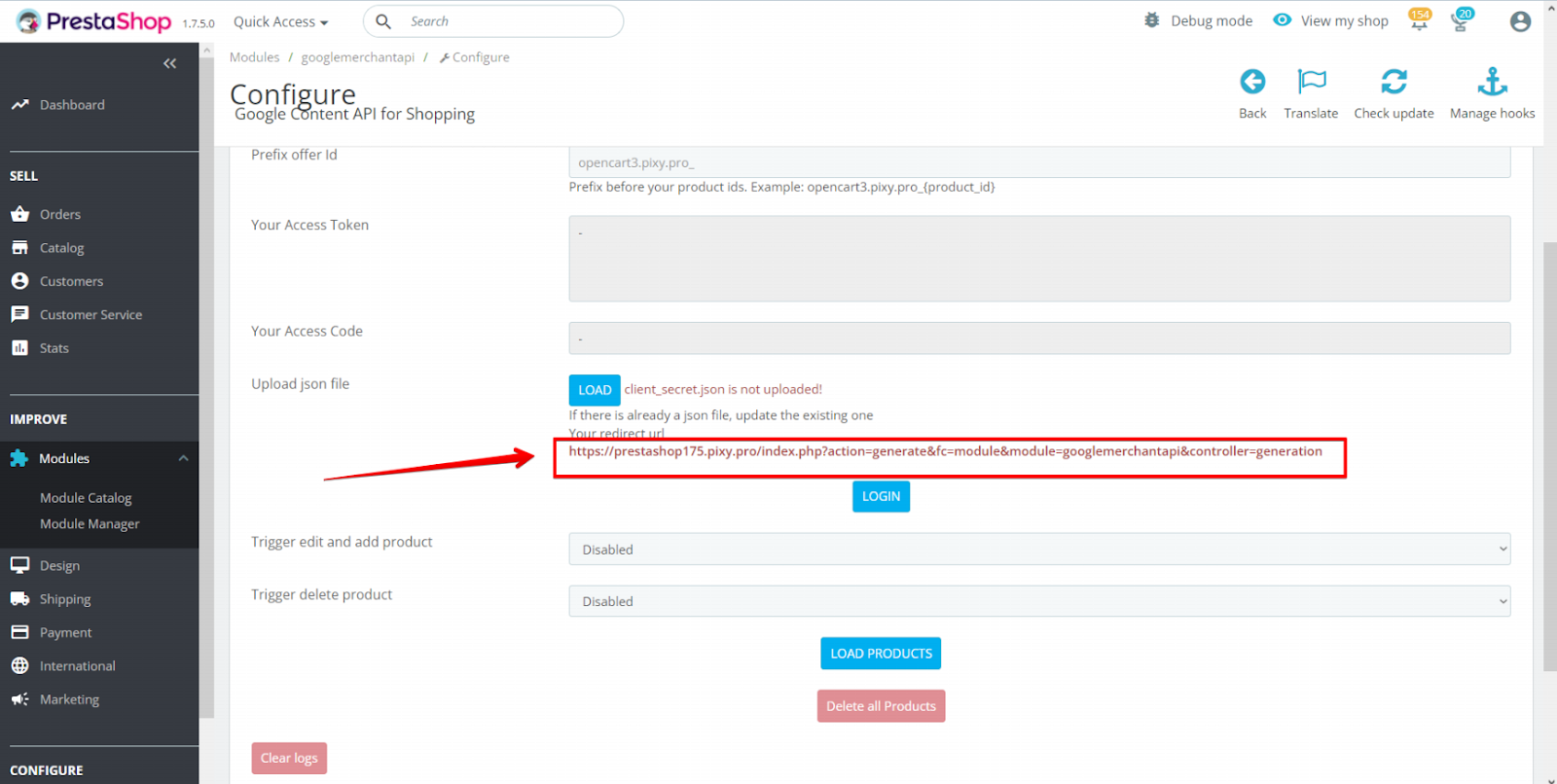Click the Prefix offer Id field

coord(1039,162)
